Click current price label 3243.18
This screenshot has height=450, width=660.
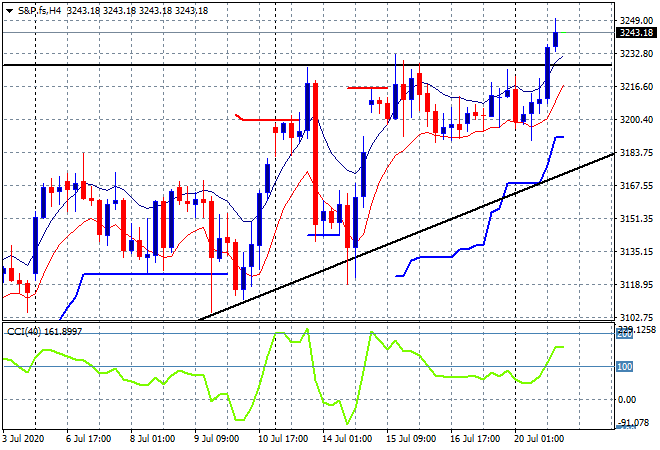[x=636, y=32]
